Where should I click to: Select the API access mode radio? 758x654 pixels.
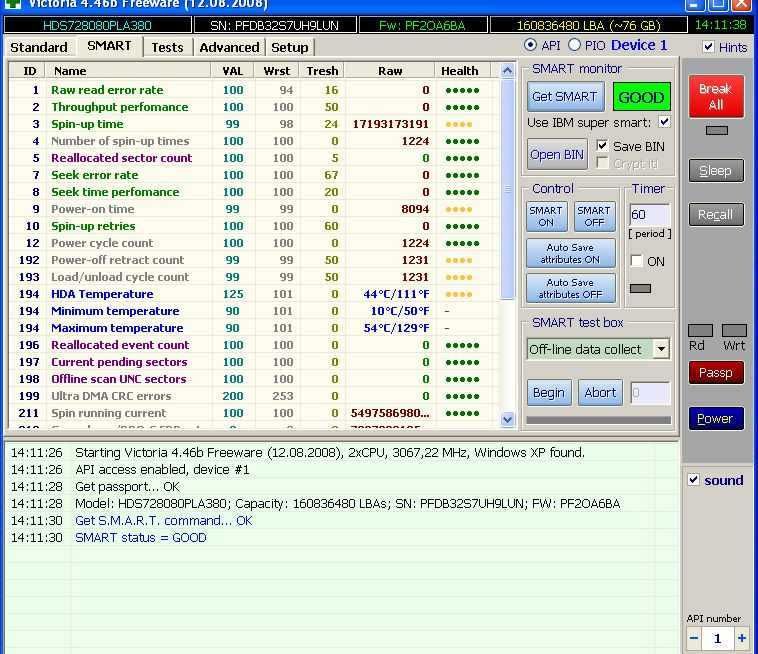pyautogui.click(x=530, y=45)
